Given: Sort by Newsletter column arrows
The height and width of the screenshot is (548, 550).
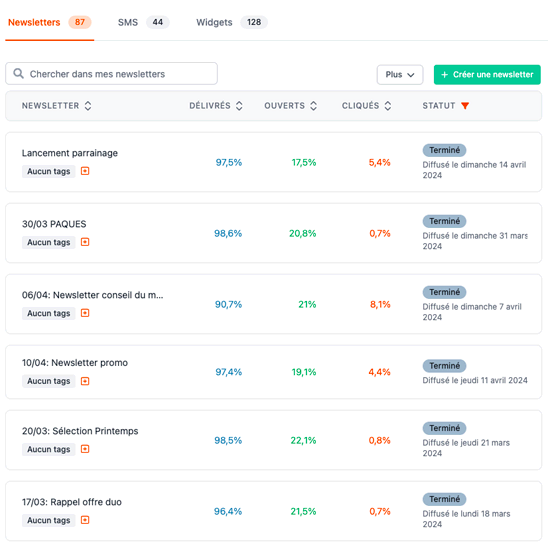Looking at the screenshot, I should [x=88, y=106].
